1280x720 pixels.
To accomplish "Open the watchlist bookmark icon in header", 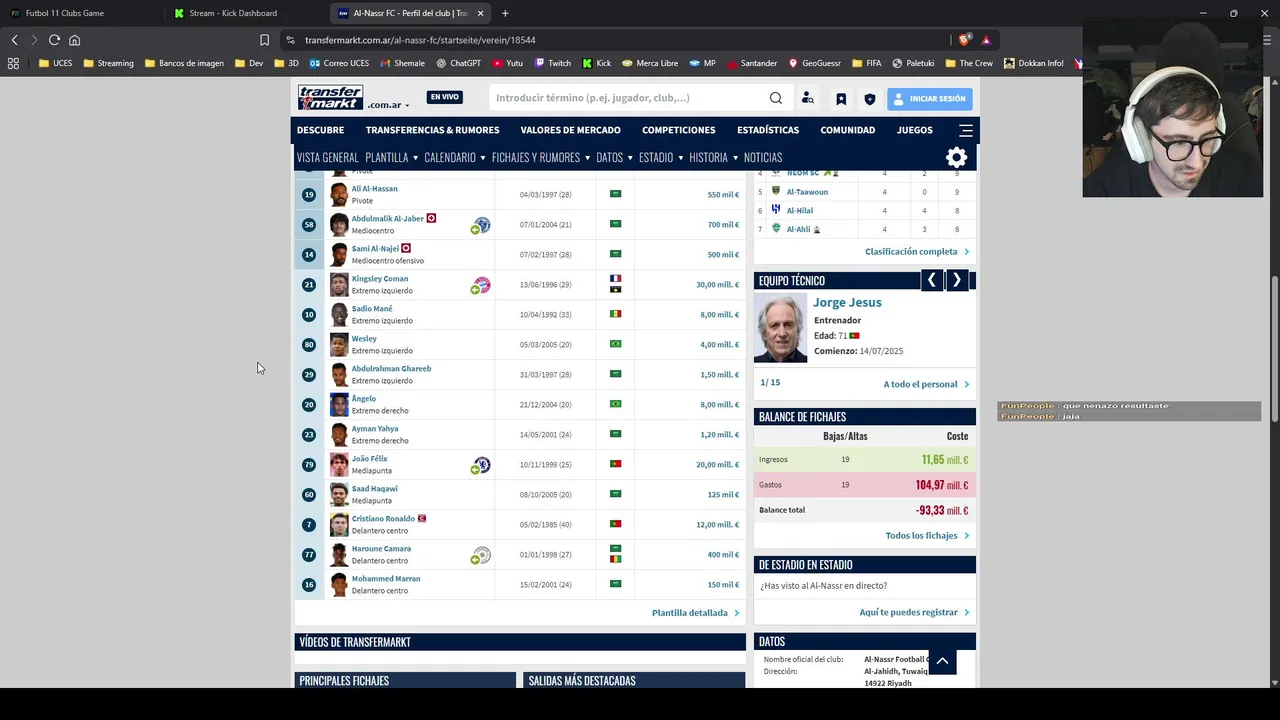I will coord(841,99).
